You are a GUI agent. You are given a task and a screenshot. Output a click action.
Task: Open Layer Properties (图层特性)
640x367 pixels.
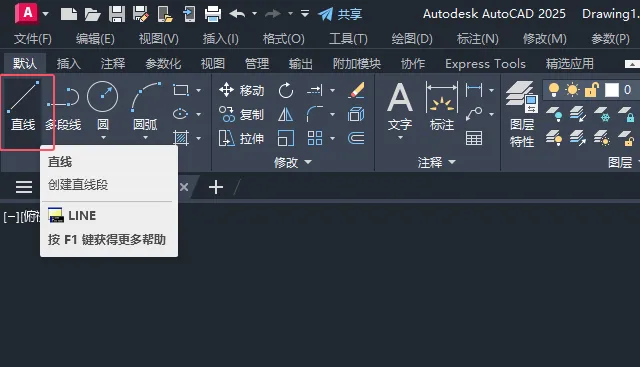pyautogui.click(x=522, y=114)
